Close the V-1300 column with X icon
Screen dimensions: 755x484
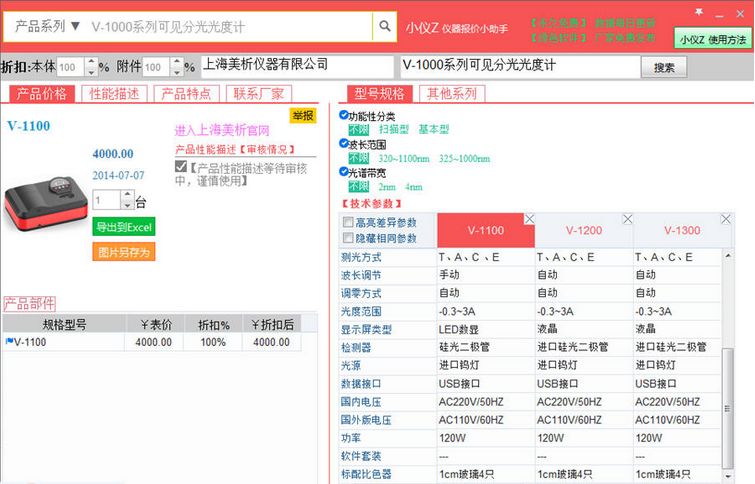pyautogui.click(x=725, y=219)
